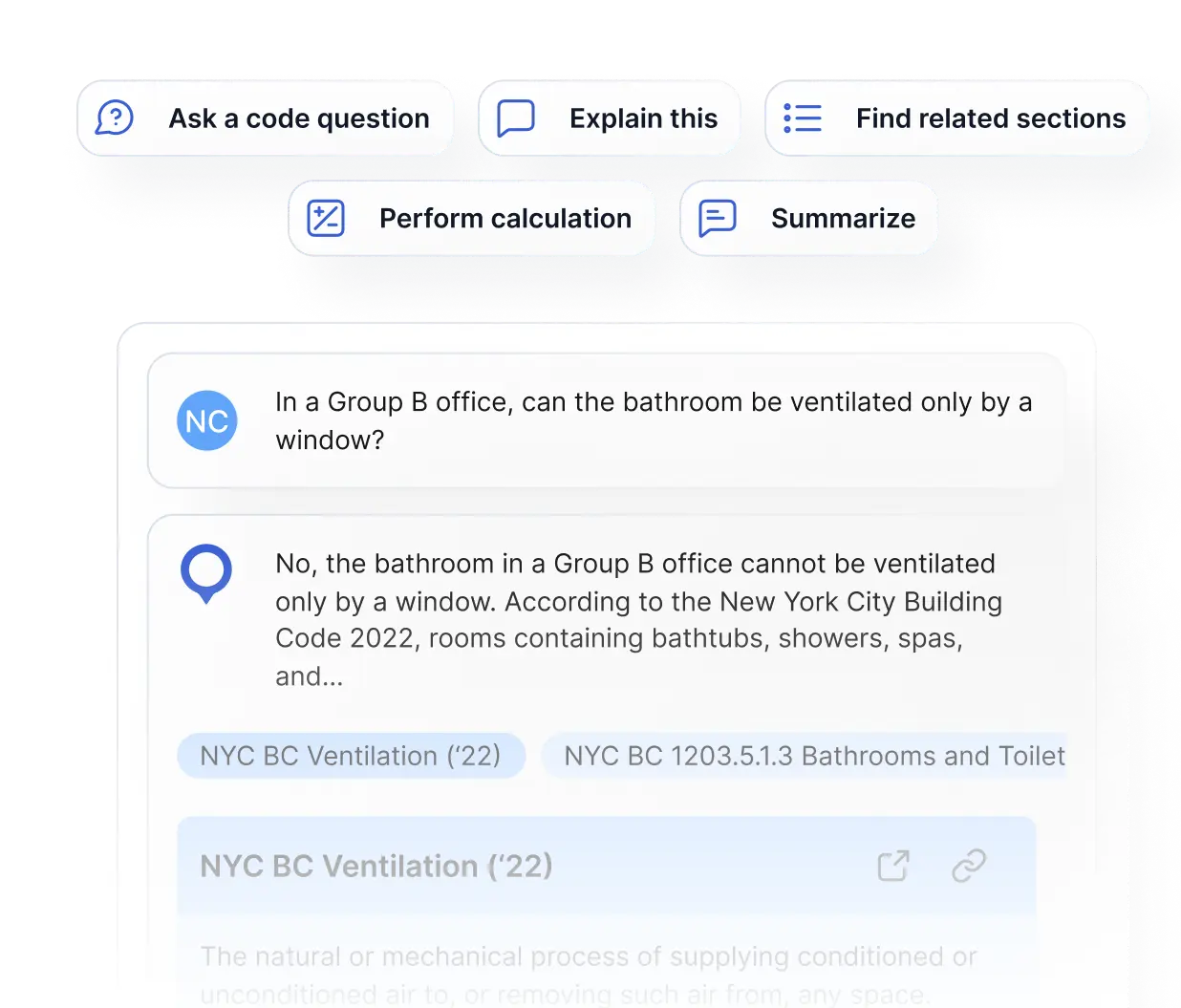Click the NYC BC Ventilation ('22) card title
Image resolution: width=1181 pixels, height=1008 pixels.
(x=376, y=866)
